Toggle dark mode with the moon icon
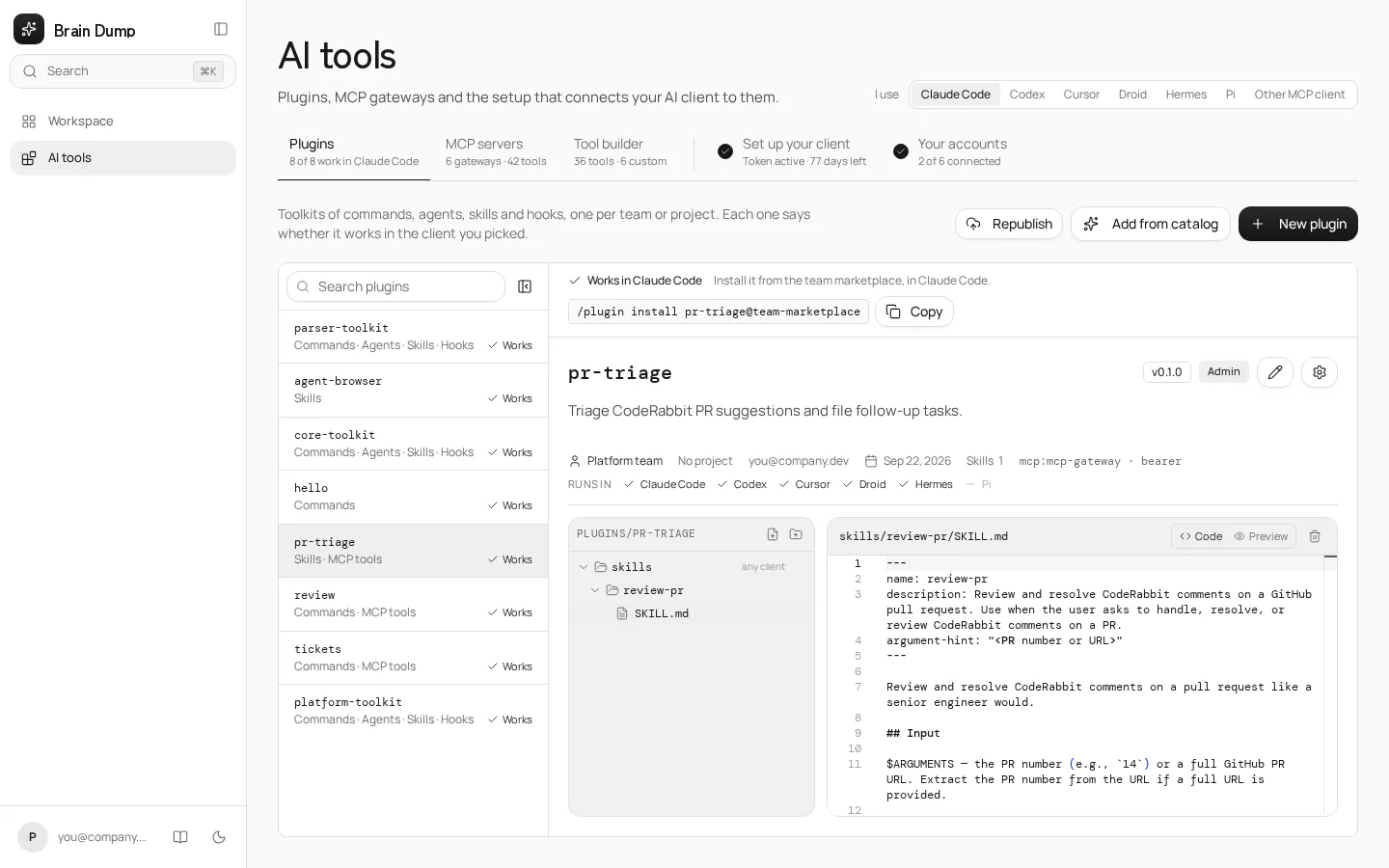 click(x=219, y=837)
